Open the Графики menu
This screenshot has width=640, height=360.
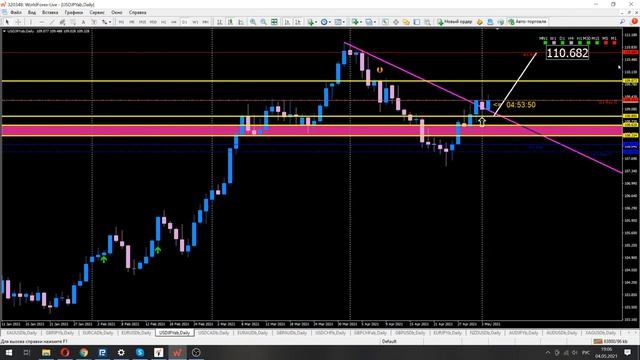[74, 12]
